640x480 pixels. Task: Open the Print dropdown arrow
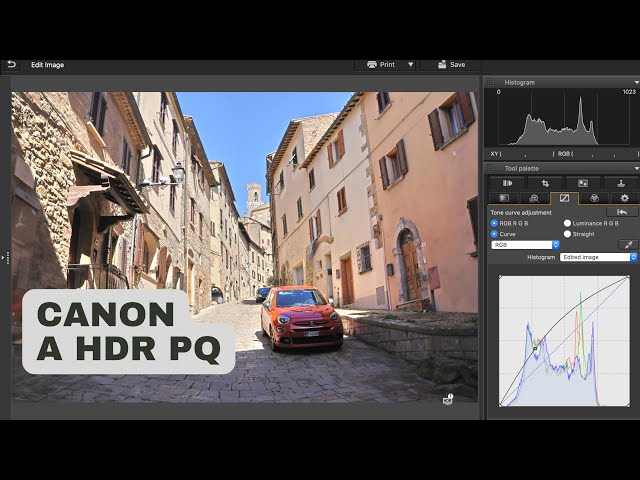[410, 64]
